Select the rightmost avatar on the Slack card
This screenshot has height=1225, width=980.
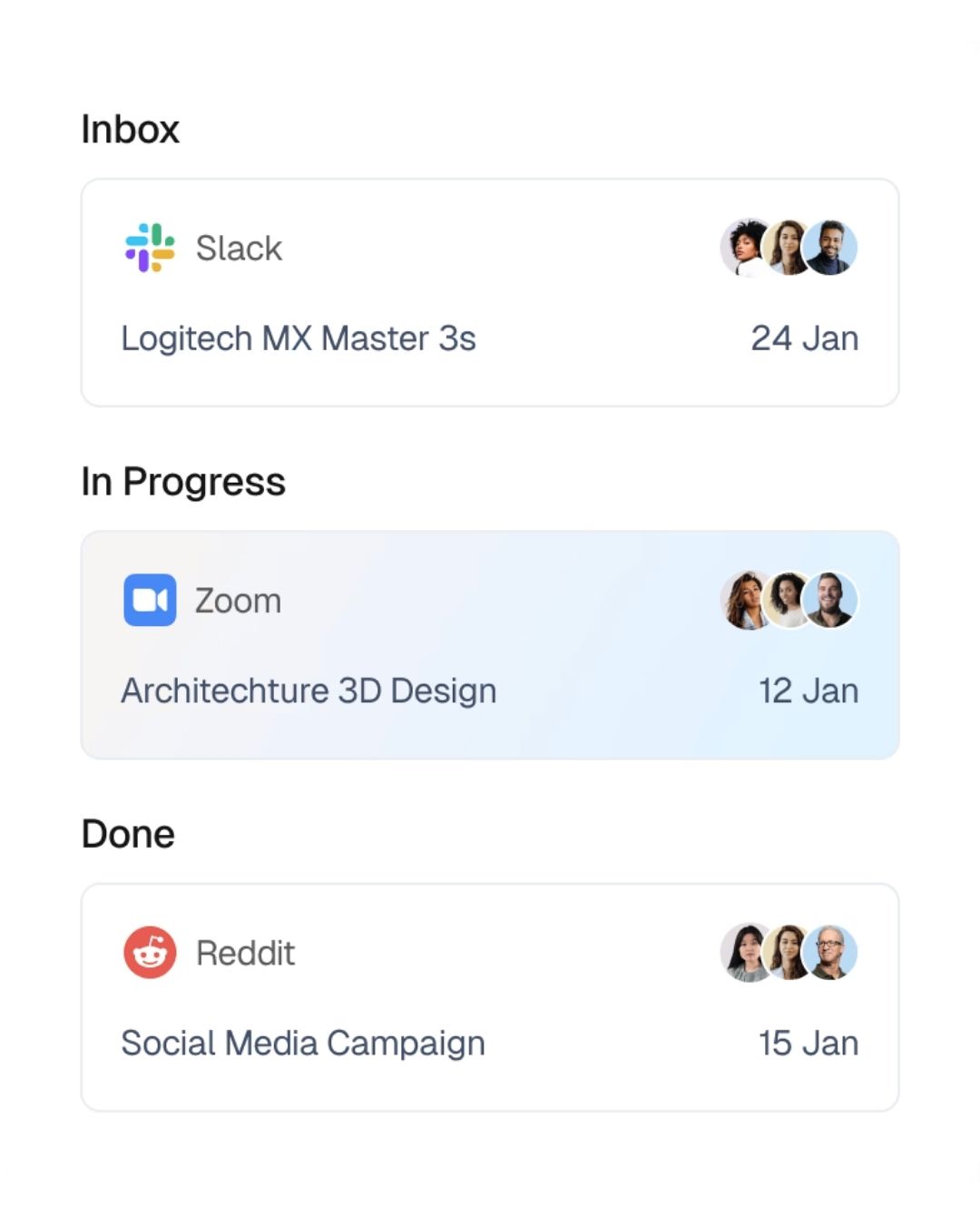(x=831, y=248)
